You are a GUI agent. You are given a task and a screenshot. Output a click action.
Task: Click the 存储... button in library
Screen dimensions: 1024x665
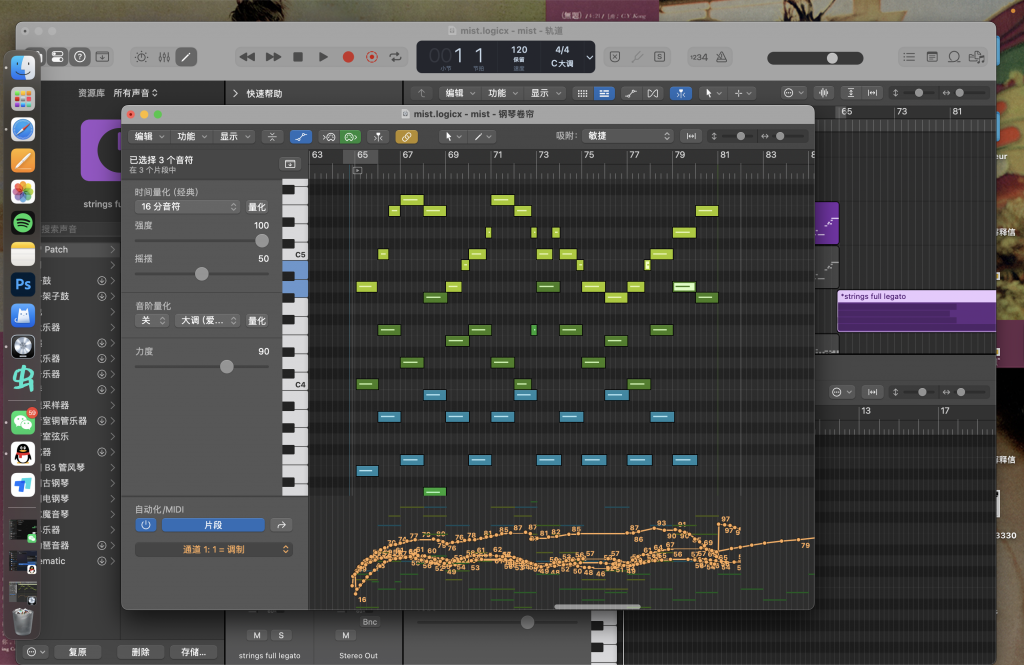(x=194, y=651)
